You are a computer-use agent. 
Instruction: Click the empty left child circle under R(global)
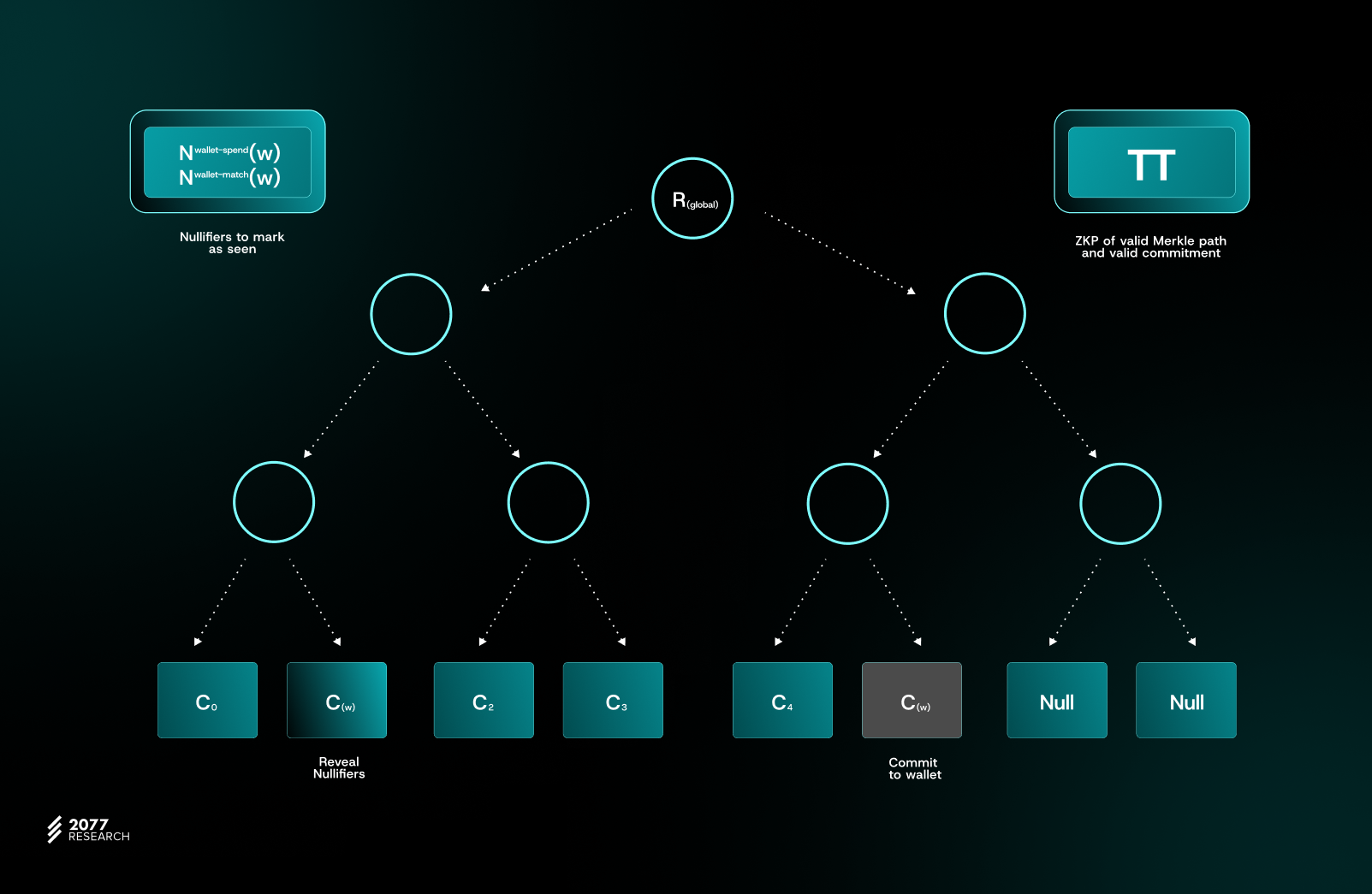411,314
